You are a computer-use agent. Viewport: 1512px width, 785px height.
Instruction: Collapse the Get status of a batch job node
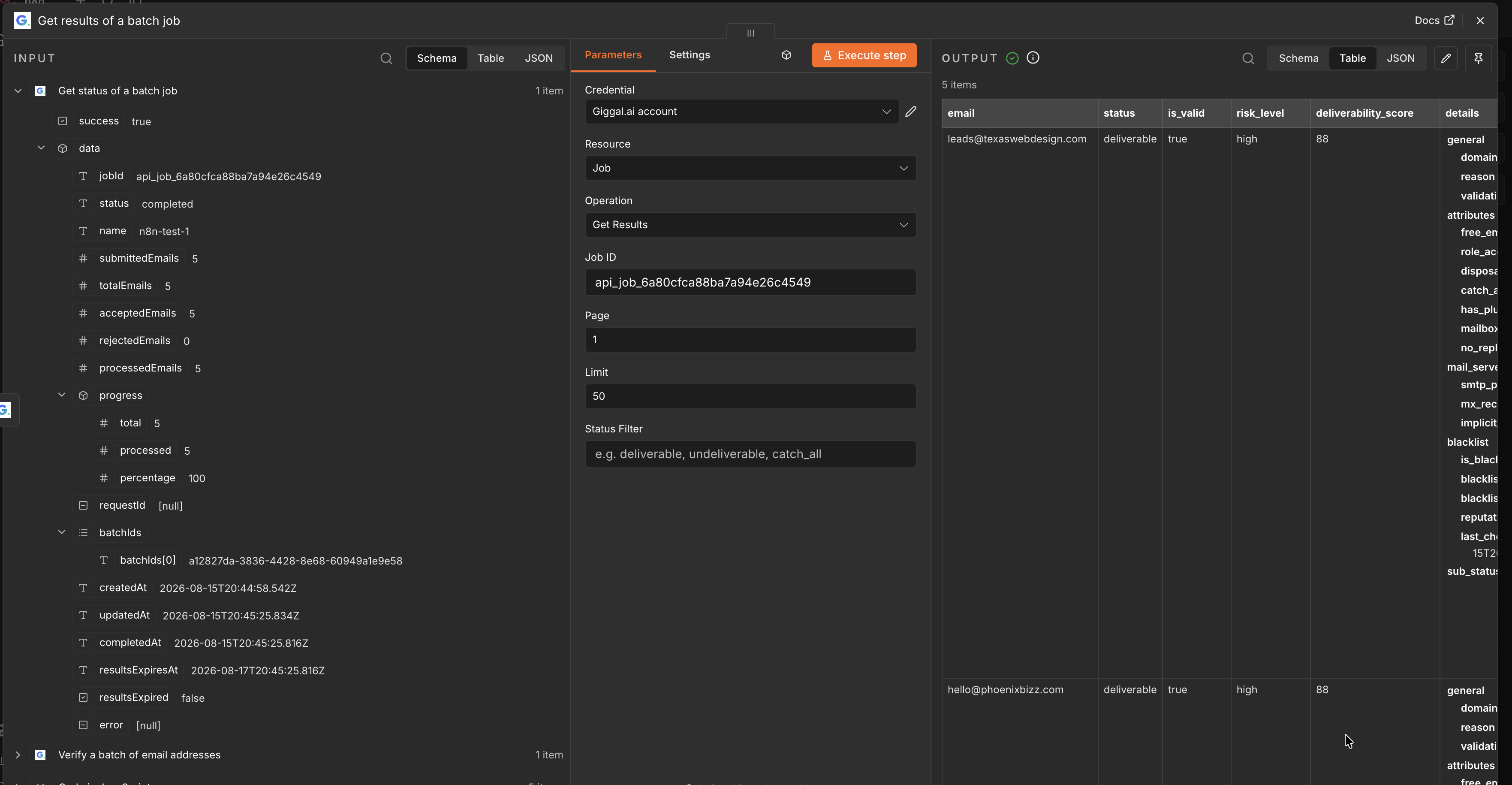(18, 91)
